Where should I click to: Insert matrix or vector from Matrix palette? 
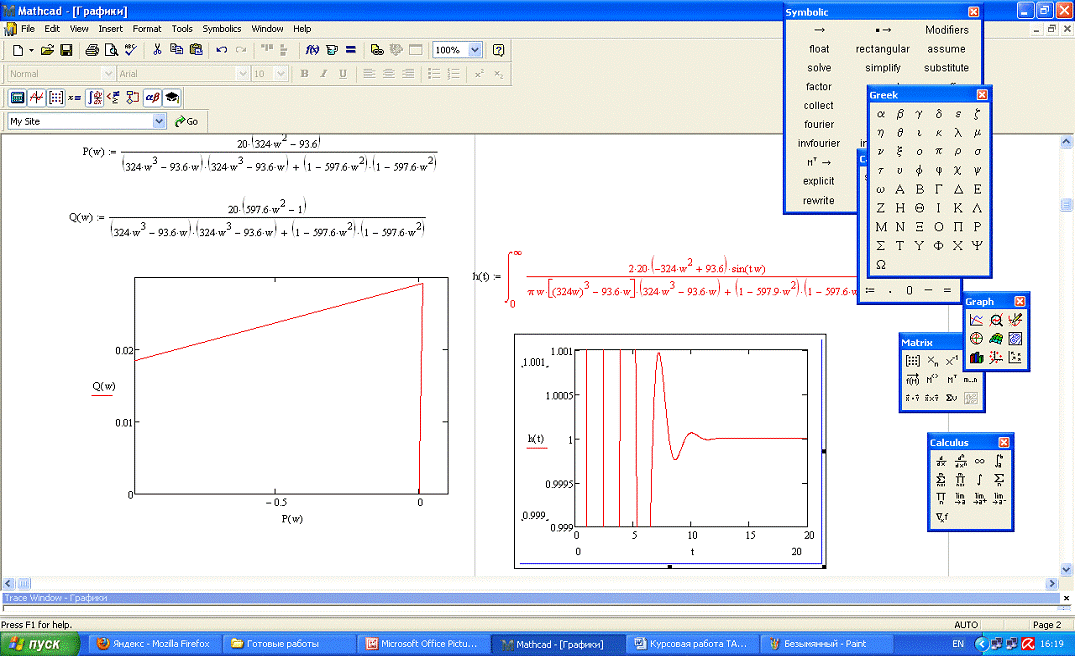pyautogui.click(x=912, y=361)
